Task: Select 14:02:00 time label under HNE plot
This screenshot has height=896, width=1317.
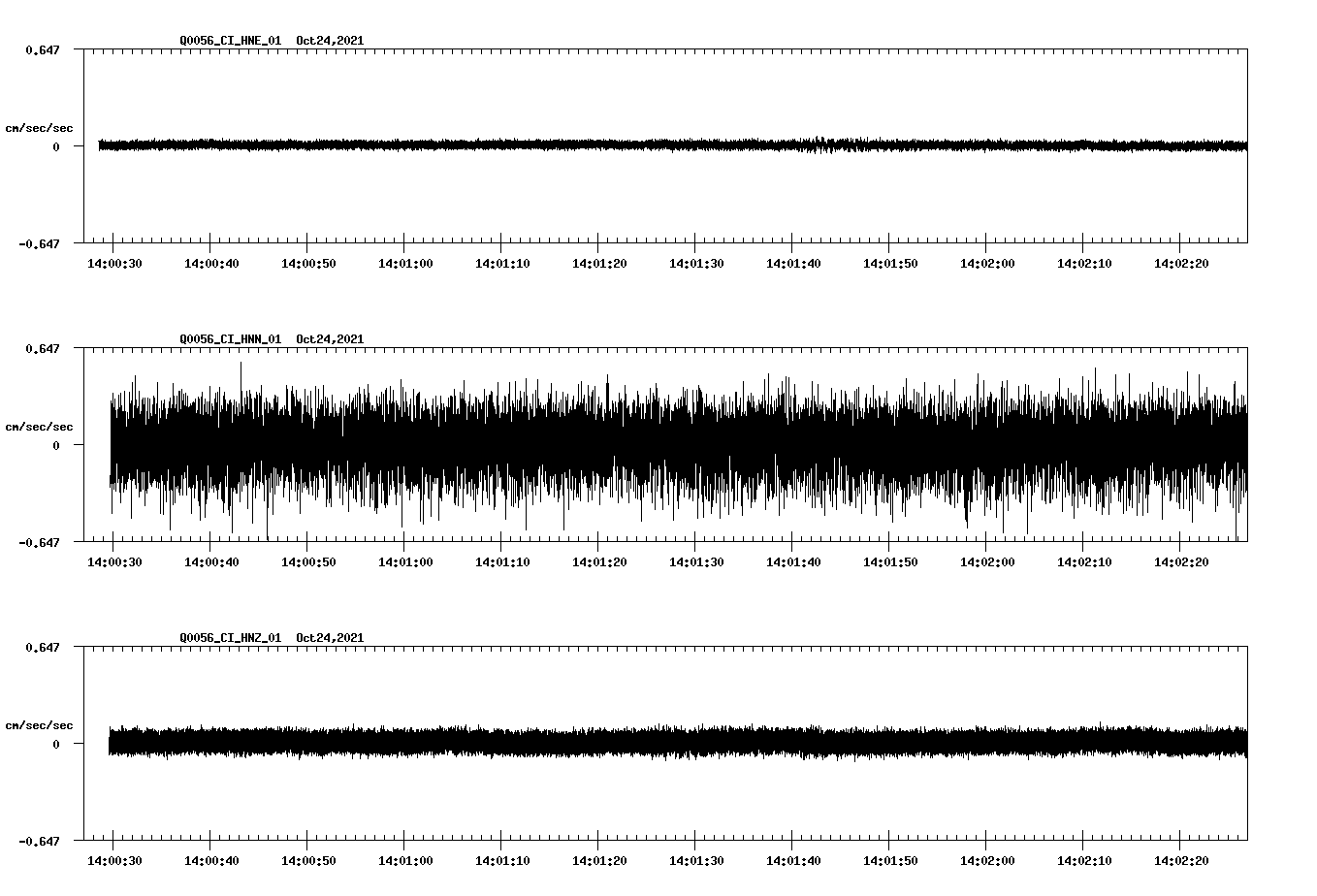Action: coord(987,264)
